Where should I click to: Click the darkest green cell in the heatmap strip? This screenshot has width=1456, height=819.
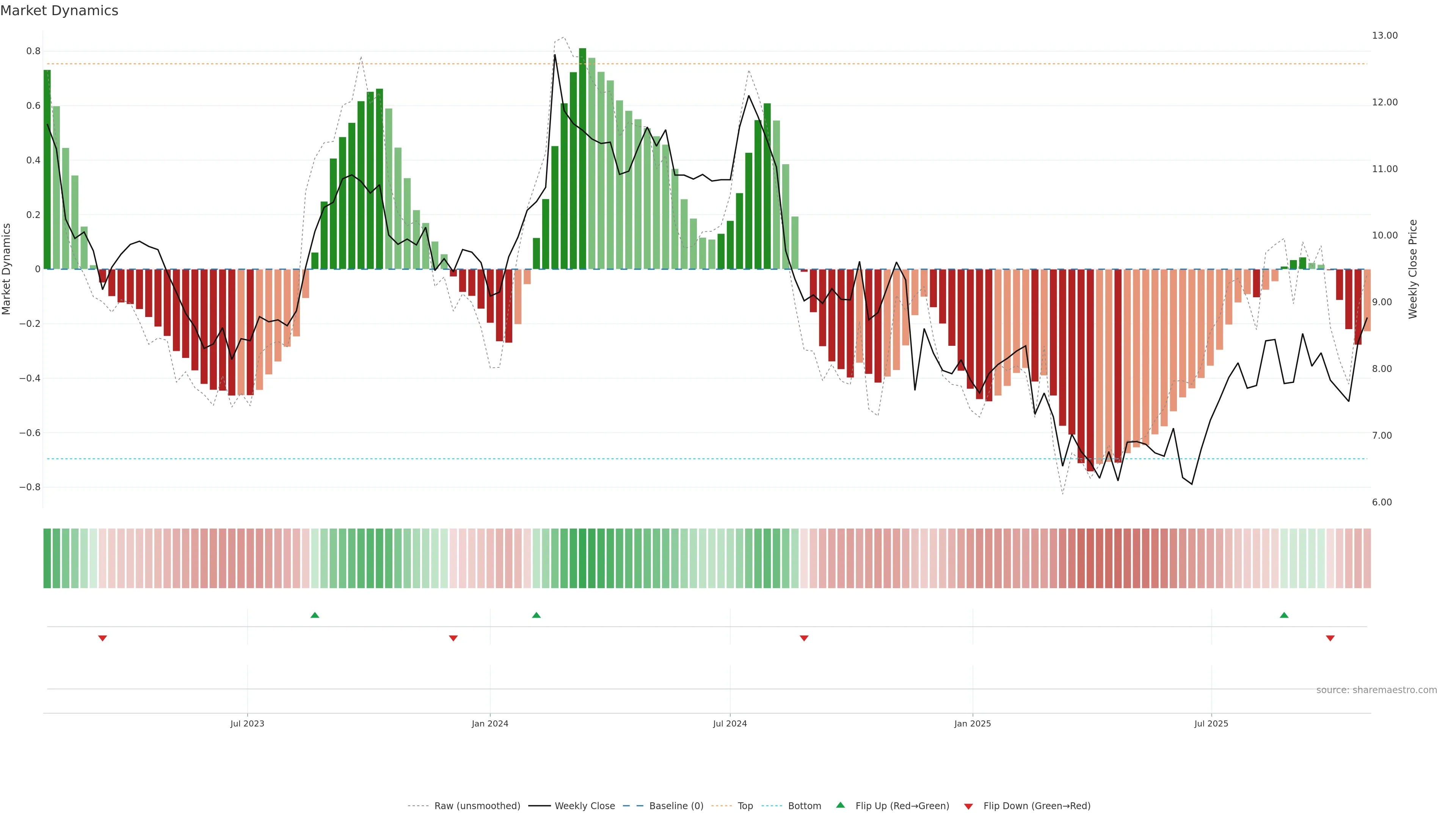(583, 559)
